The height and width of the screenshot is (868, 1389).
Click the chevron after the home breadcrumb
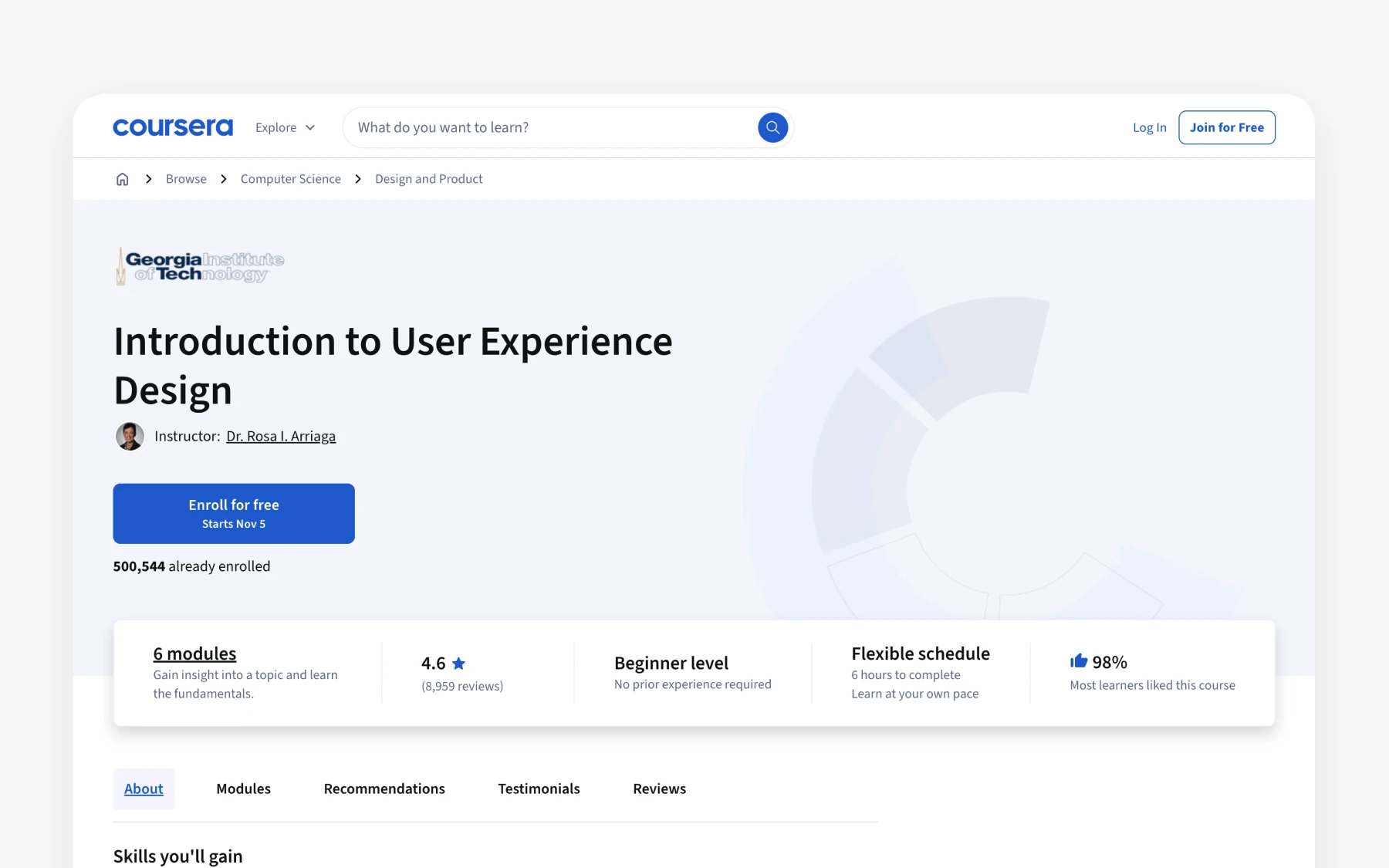click(x=148, y=179)
